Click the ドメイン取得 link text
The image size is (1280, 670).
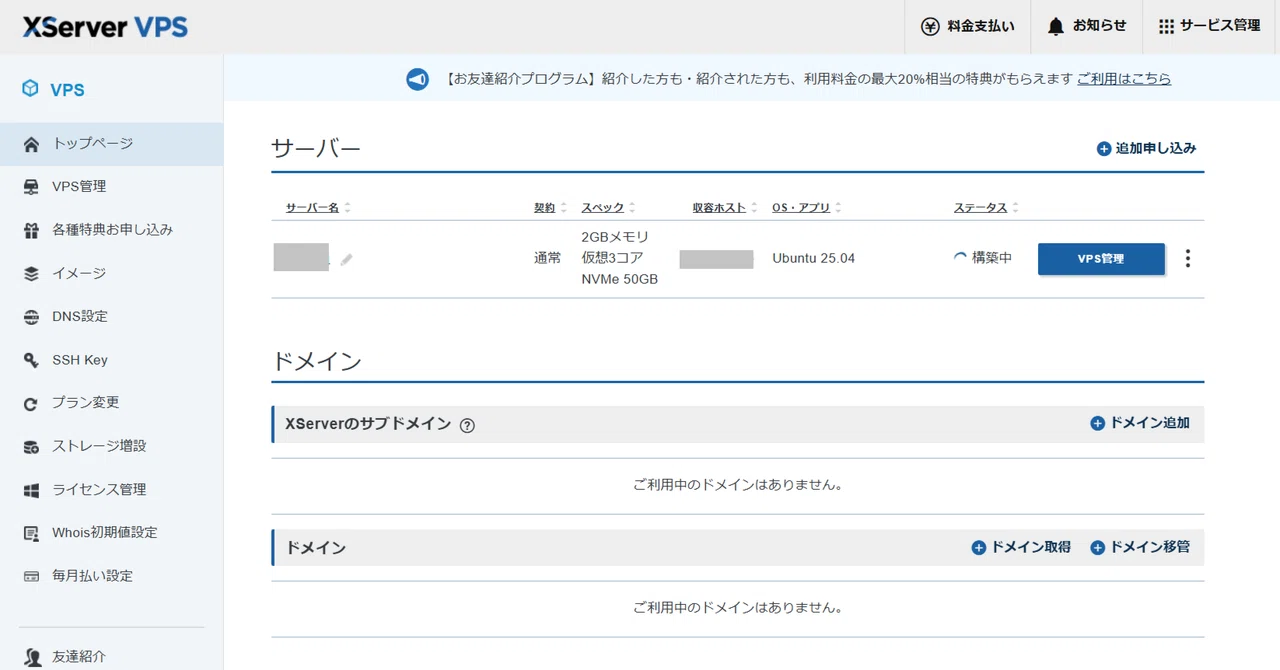tap(1031, 548)
